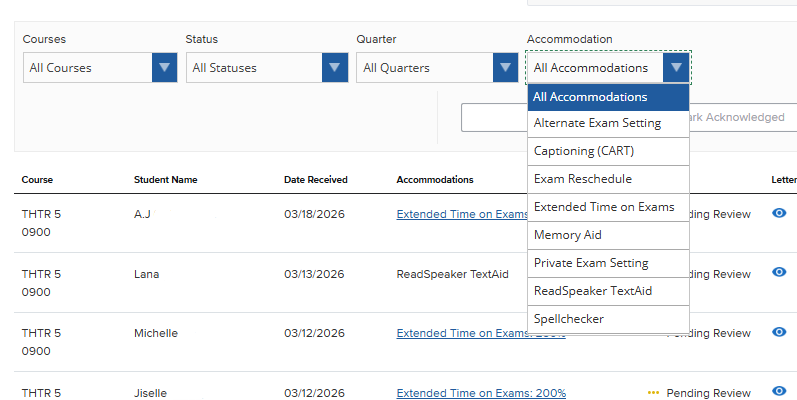This screenshot has width=797, height=400.
Task: View the letter eye icon for Michelle
Action: pyautogui.click(x=779, y=332)
